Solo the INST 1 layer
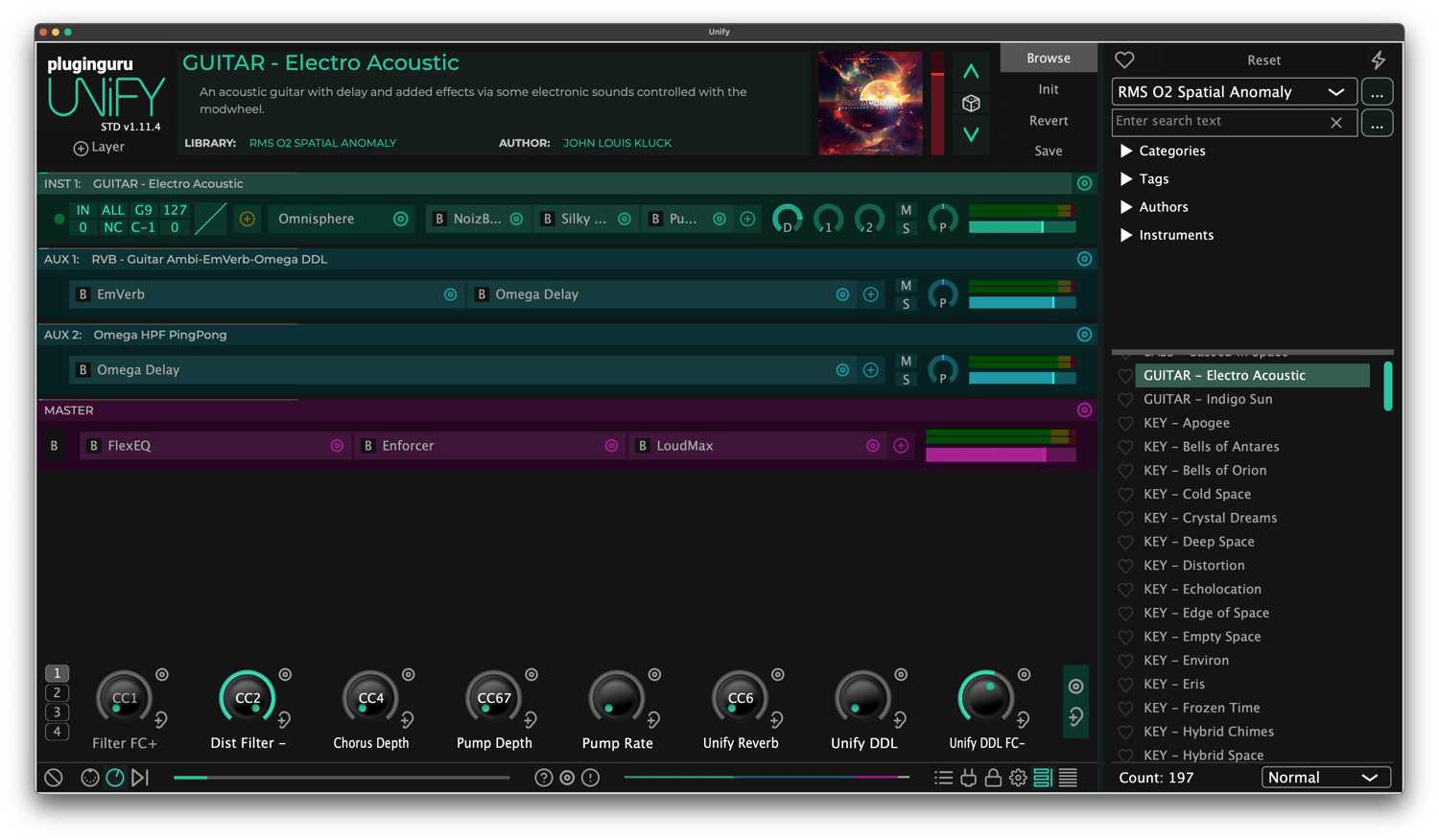Screen dimensions: 1439x840 (906, 228)
